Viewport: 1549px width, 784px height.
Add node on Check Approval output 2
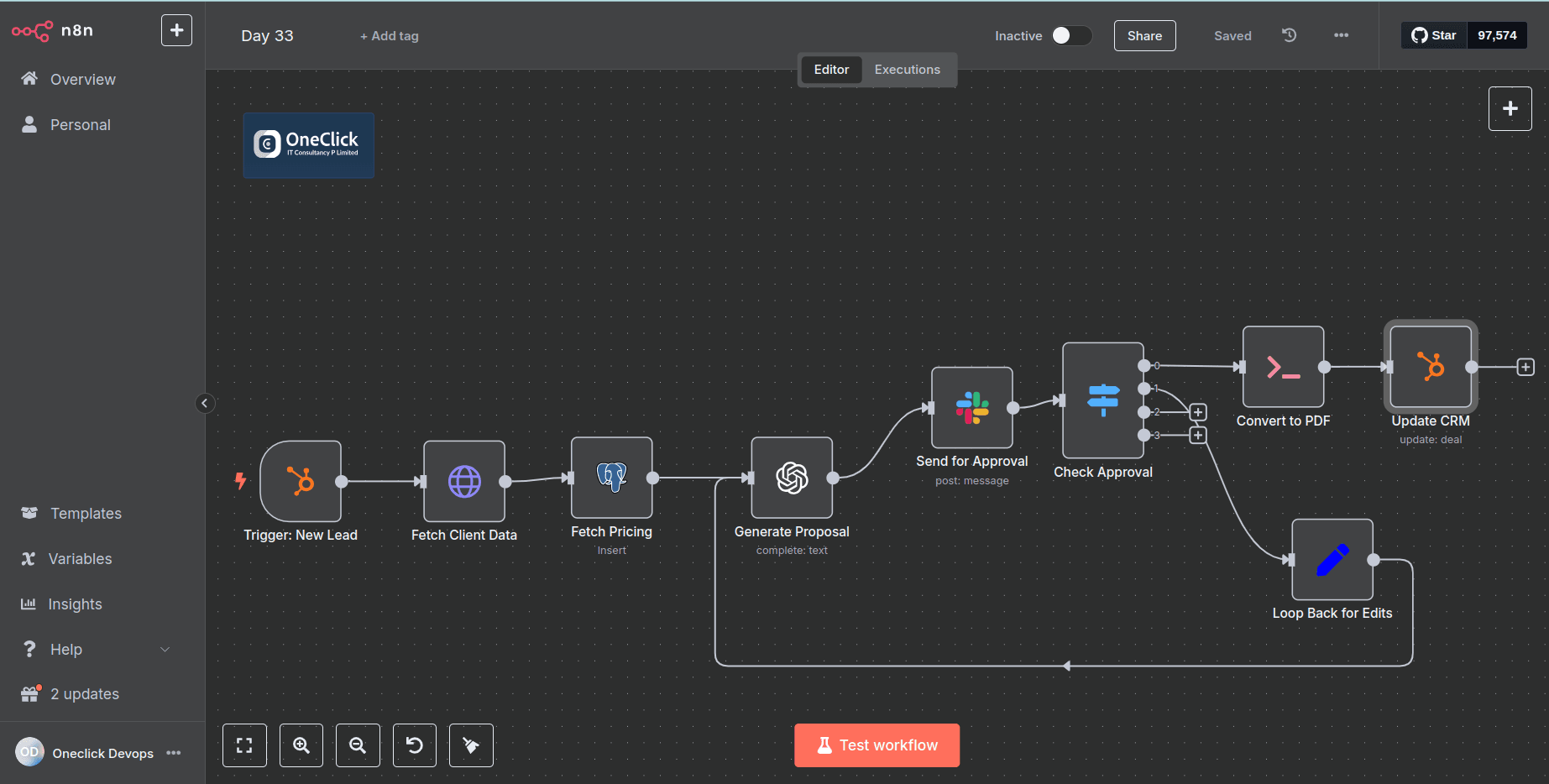point(1198,412)
